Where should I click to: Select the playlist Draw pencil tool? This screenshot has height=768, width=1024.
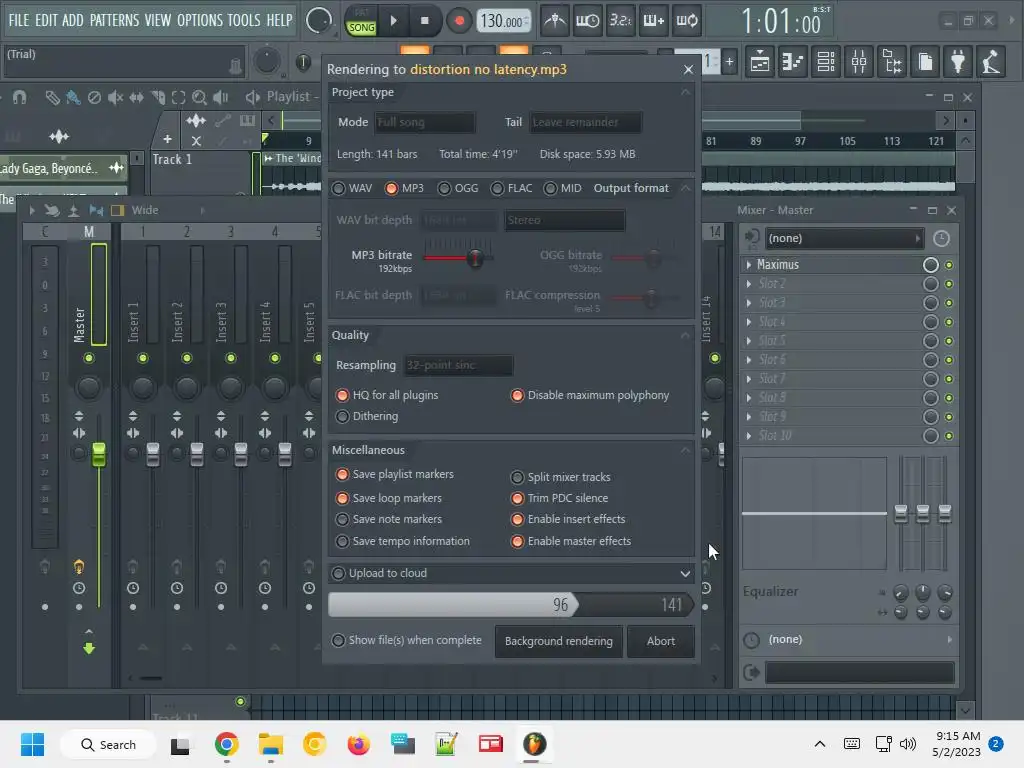click(52, 97)
